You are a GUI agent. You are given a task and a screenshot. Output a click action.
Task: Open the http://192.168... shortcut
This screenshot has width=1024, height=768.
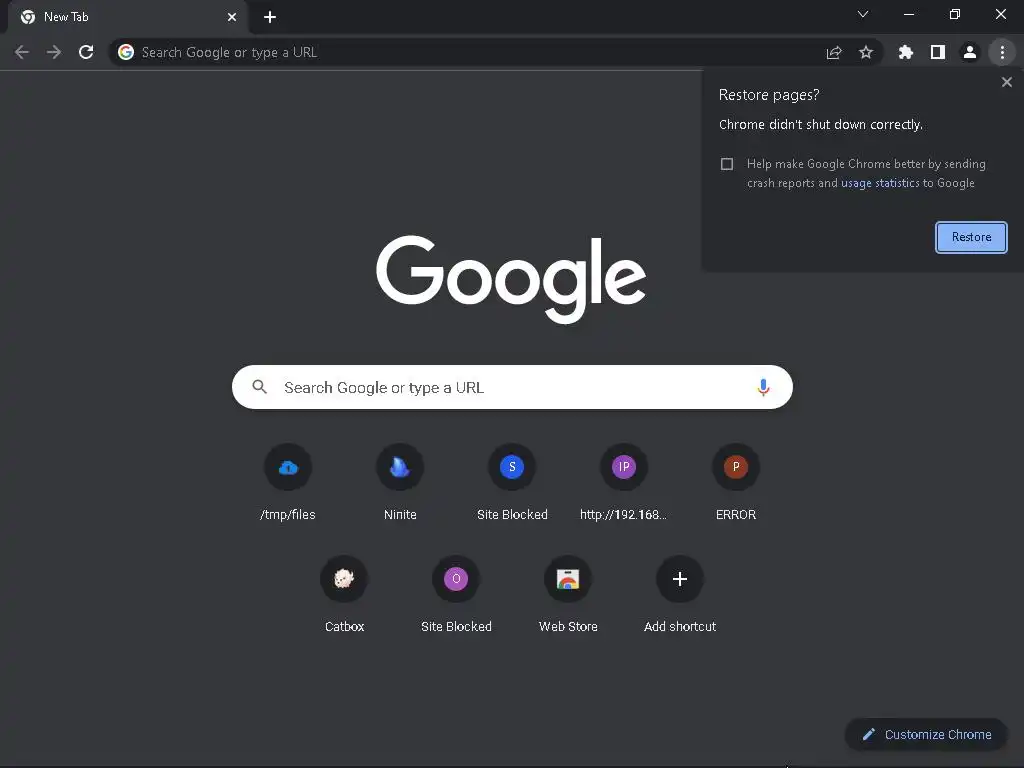coord(624,483)
